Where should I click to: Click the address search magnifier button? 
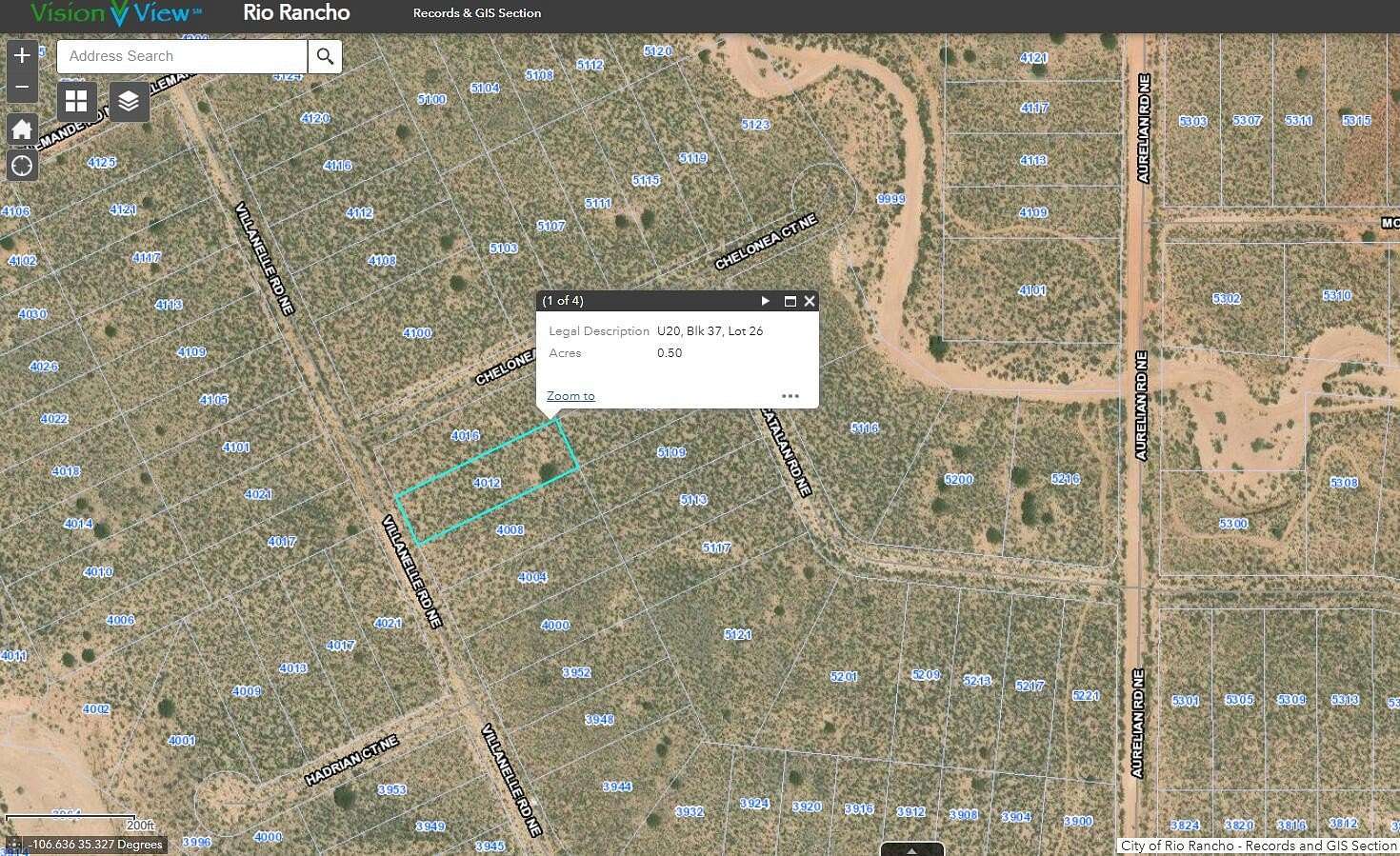click(x=325, y=56)
